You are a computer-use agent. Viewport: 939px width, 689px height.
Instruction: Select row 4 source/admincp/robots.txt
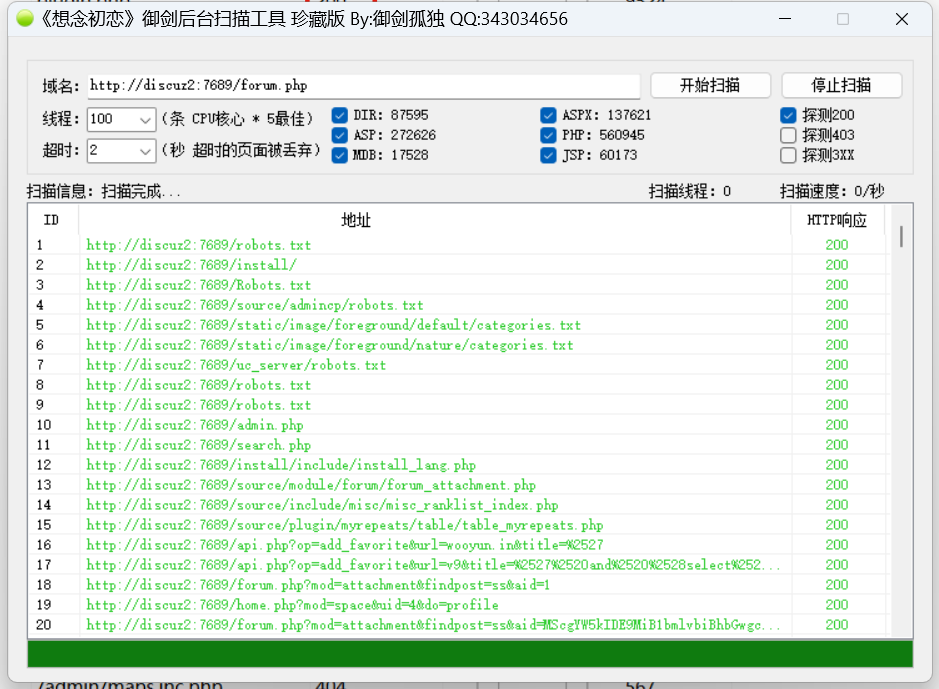[x=255, y=305]
